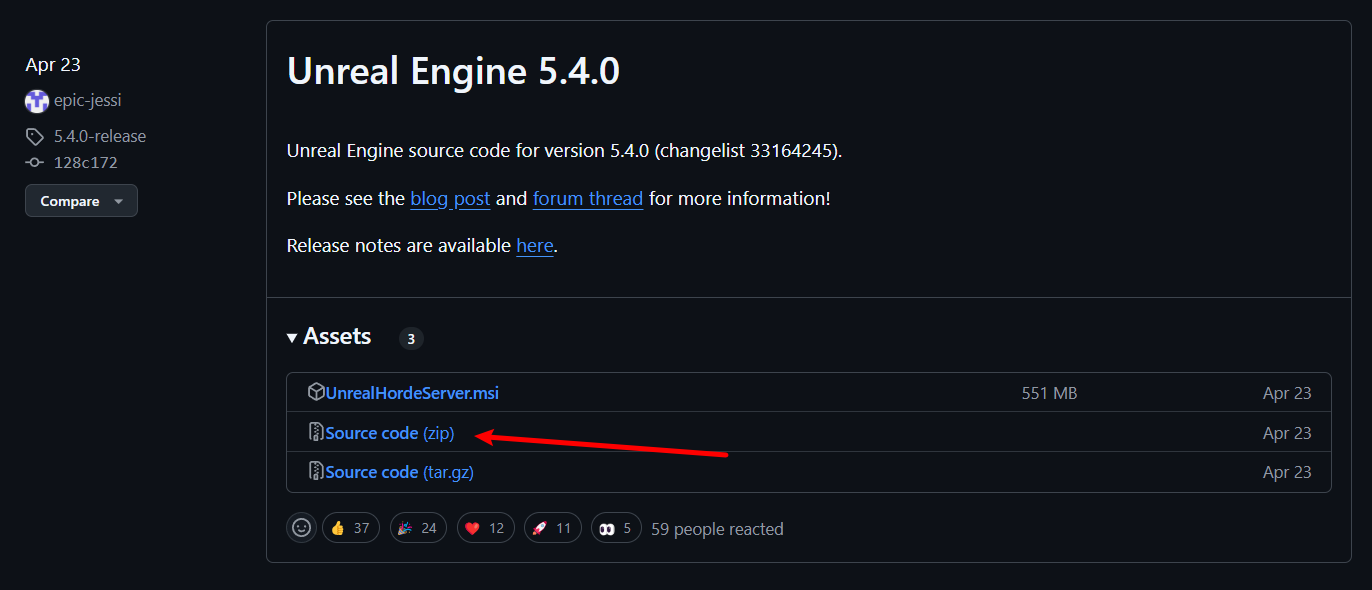Click the archive icon beside Source code (tar.gz)

pos(316,472)
